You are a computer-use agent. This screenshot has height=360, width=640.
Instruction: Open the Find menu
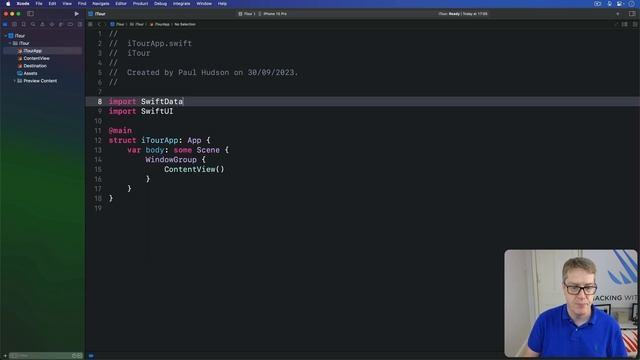point(82,4)
